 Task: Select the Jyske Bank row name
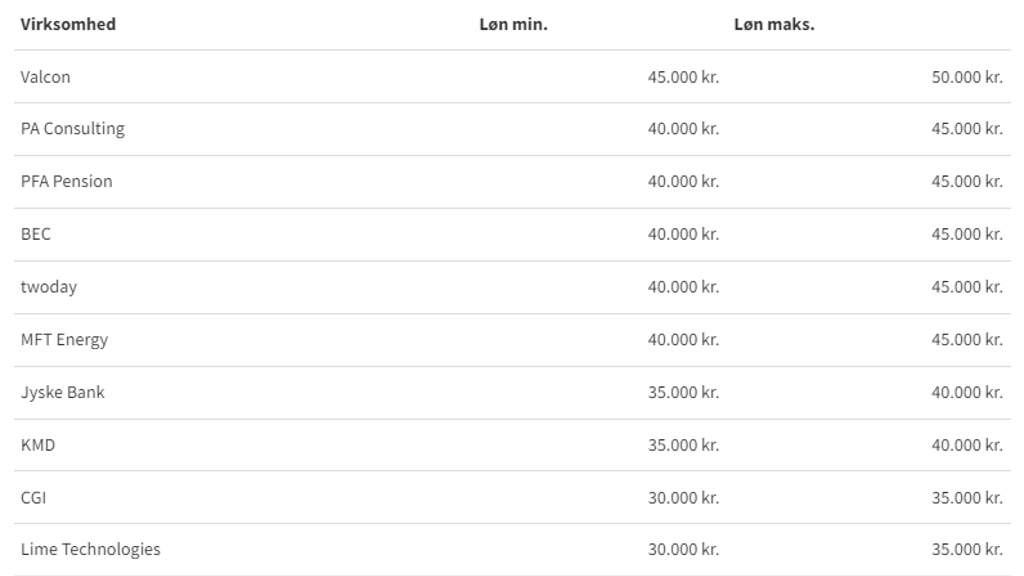63,392
